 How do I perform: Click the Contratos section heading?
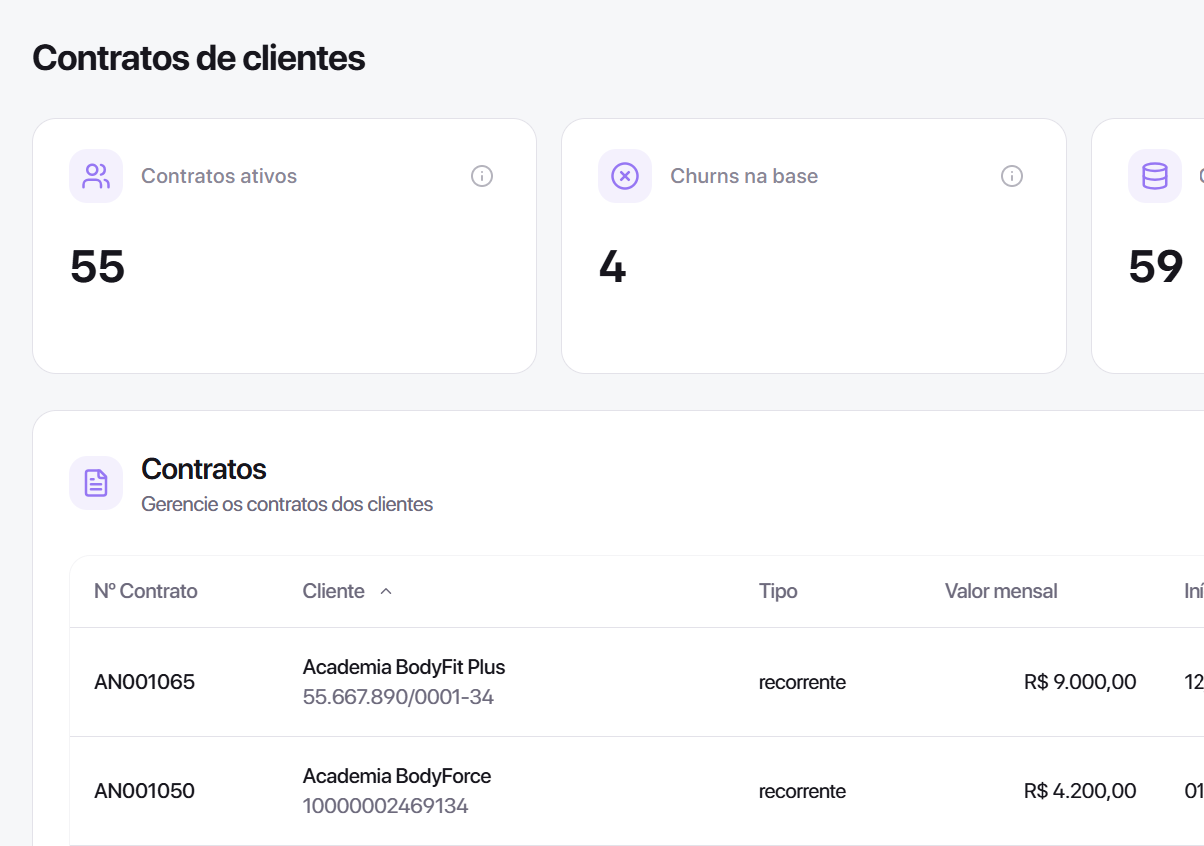click(204, 468)
